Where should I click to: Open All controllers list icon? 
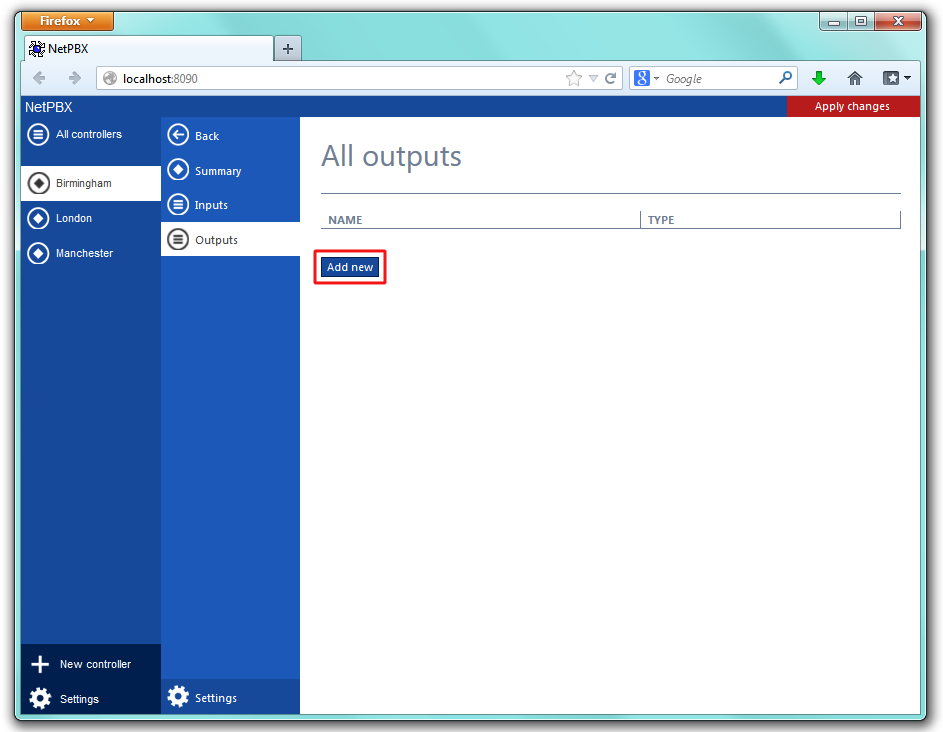(38, 134)
